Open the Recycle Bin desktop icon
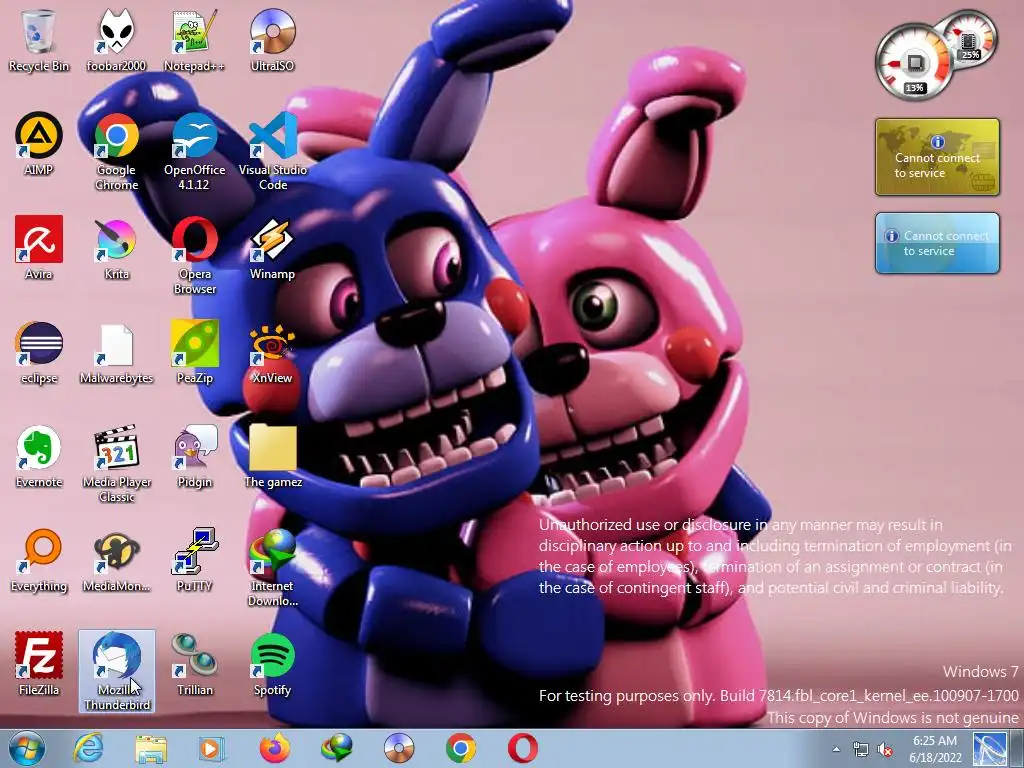This screenshot has width=1024, height=768. coord(39,39)
